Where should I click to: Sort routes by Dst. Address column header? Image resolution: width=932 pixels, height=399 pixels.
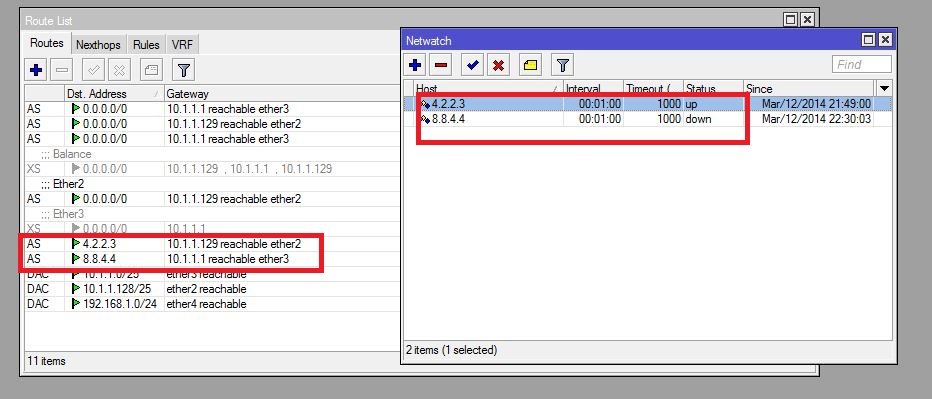tap(114, 93)
